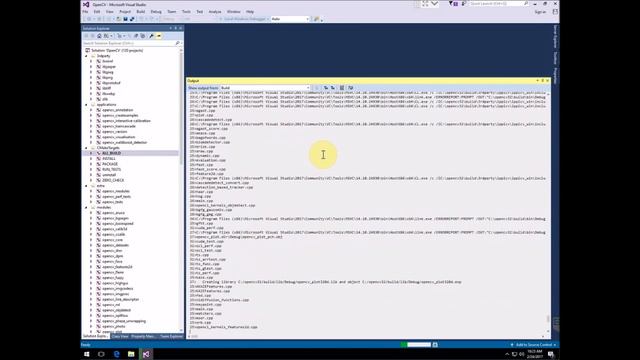This screenshot has width=640, height=360.
Task: Open Show output from Build dropdown
Action: (265, 88)
